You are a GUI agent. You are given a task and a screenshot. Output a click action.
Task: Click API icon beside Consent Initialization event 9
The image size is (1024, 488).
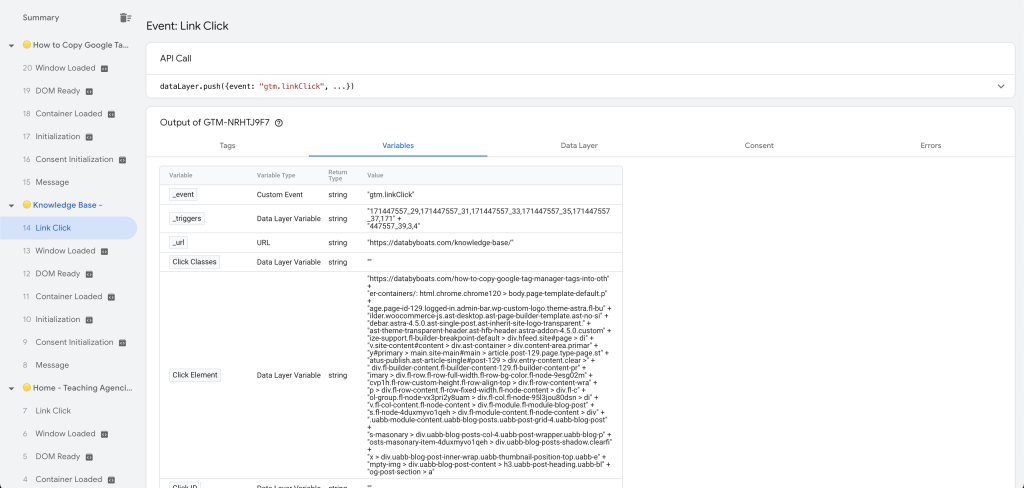pos(122,342)
